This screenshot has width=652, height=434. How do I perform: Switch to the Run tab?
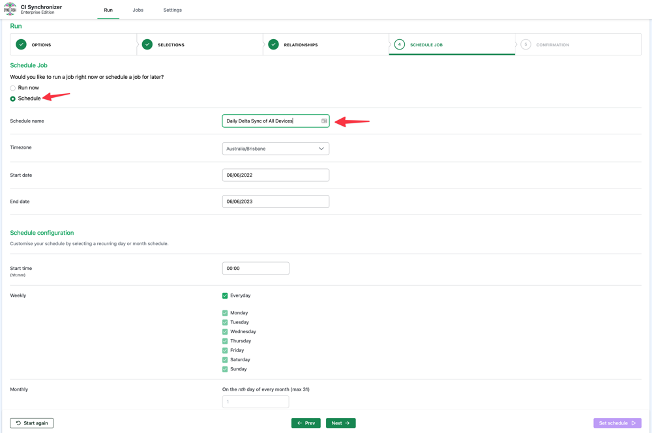point(108,10)
